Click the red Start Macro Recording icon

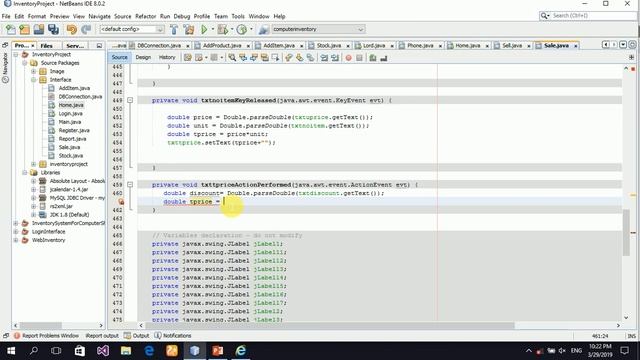[x=349, y=58]
